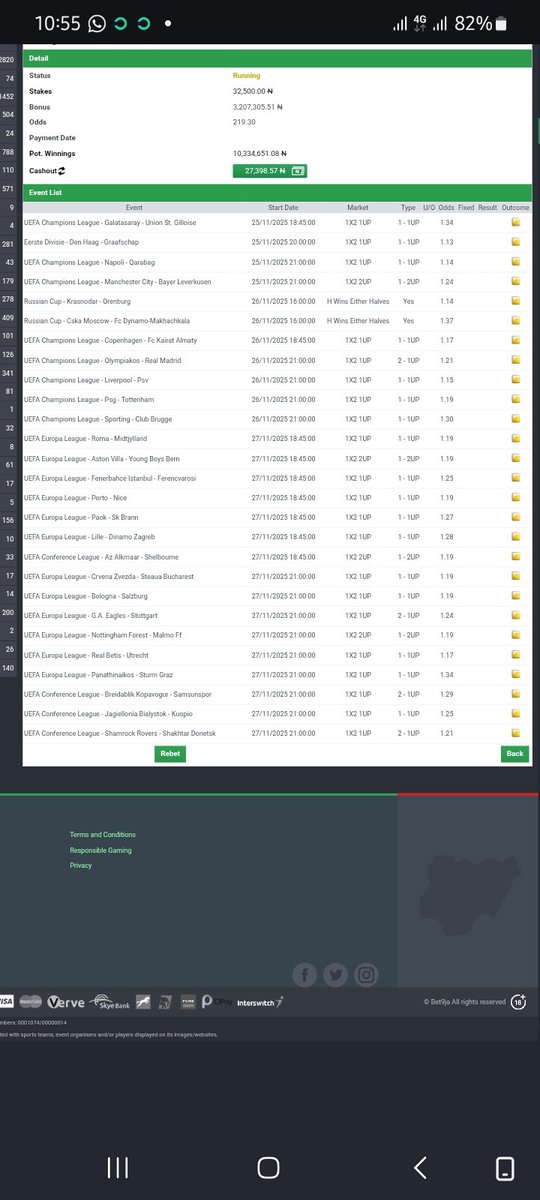Click outcome icon for Lille - Dinamo Zagreb
The image size is (540, 1200).
[516, 537]
